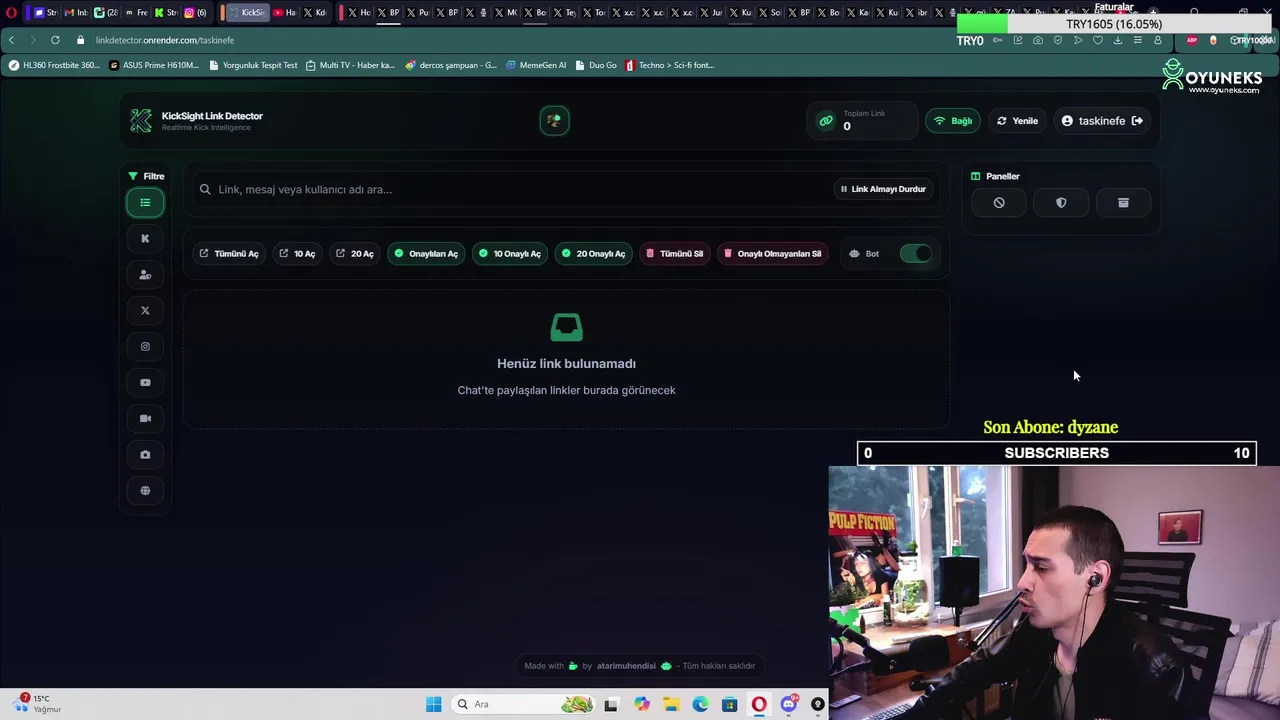The height and width of the screenshot is (720, 1280).
Task: Click the Paneller heading label
Action: coord(1003,176)
